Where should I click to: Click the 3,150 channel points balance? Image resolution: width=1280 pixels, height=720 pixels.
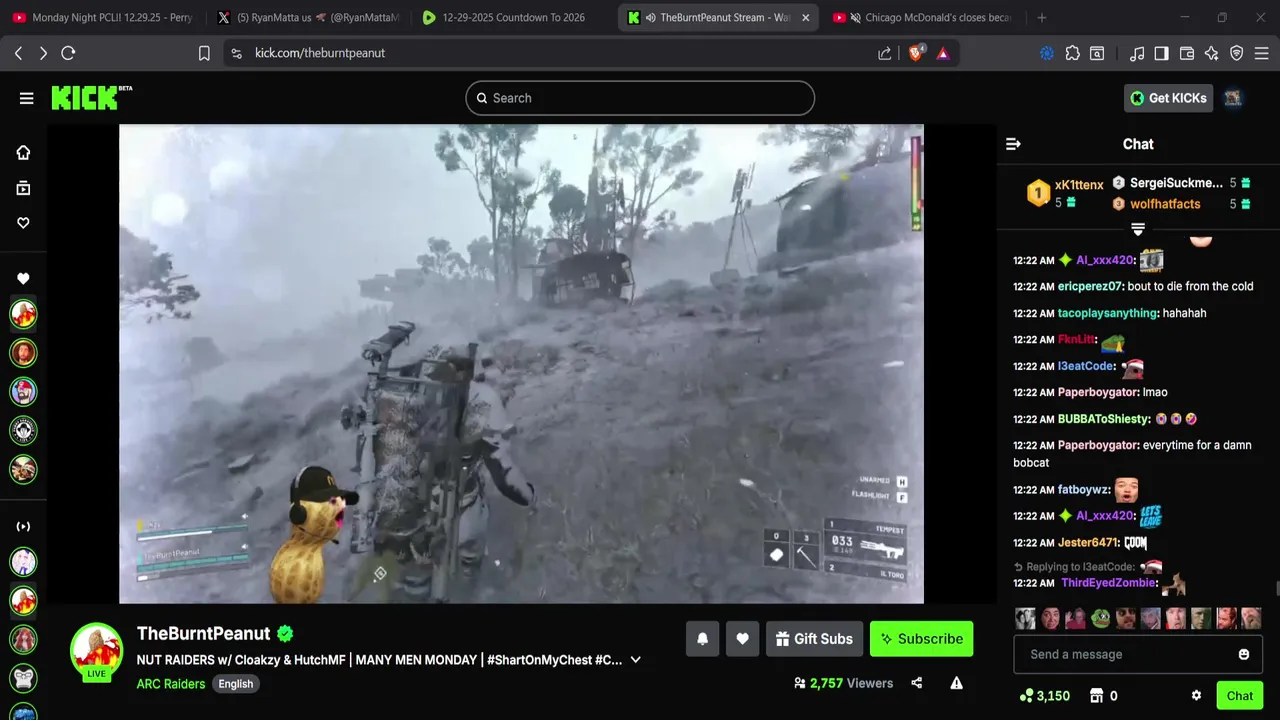(x=1044, y=695)
